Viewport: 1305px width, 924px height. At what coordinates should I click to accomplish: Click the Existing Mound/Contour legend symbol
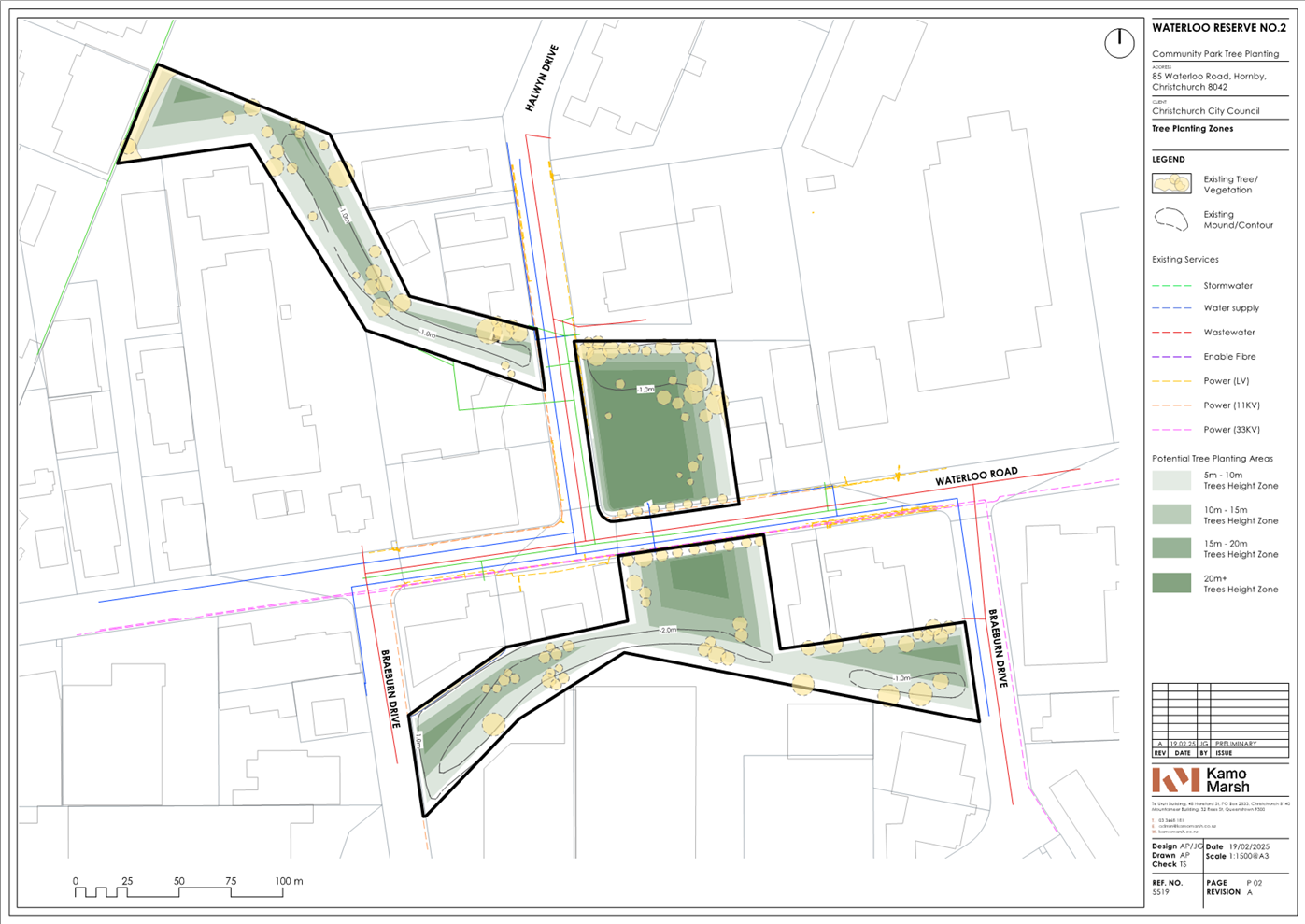pyautogui.click(x=1170, y=220)
